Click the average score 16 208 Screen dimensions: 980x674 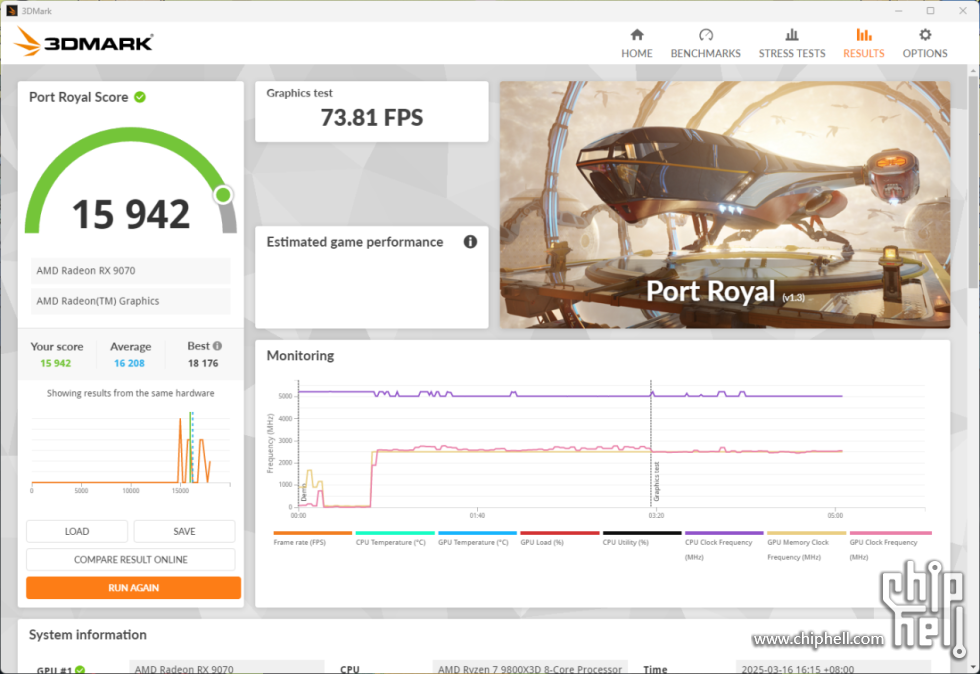coord(129,363)
